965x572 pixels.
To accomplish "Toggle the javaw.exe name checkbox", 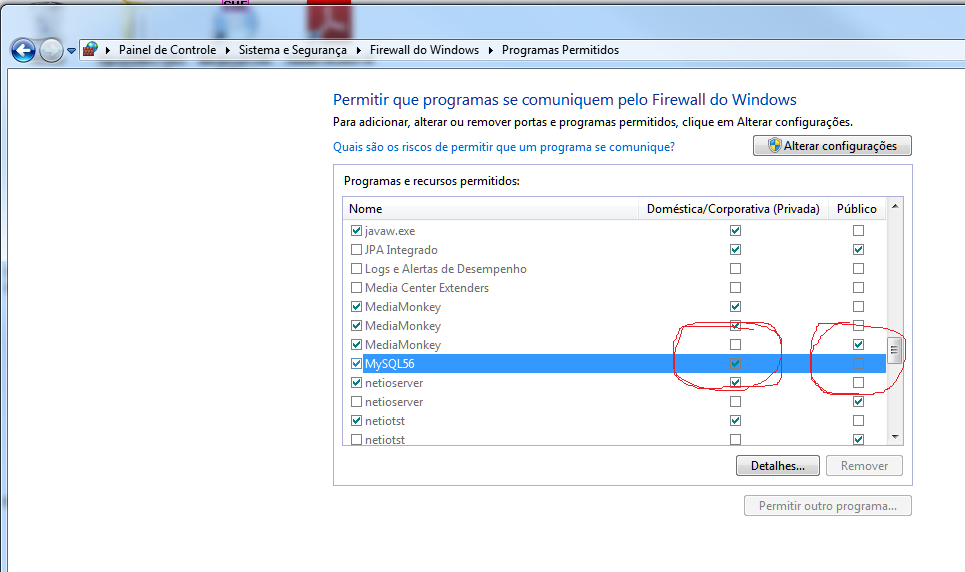I will pyautogui.click(x=356, y=231).
